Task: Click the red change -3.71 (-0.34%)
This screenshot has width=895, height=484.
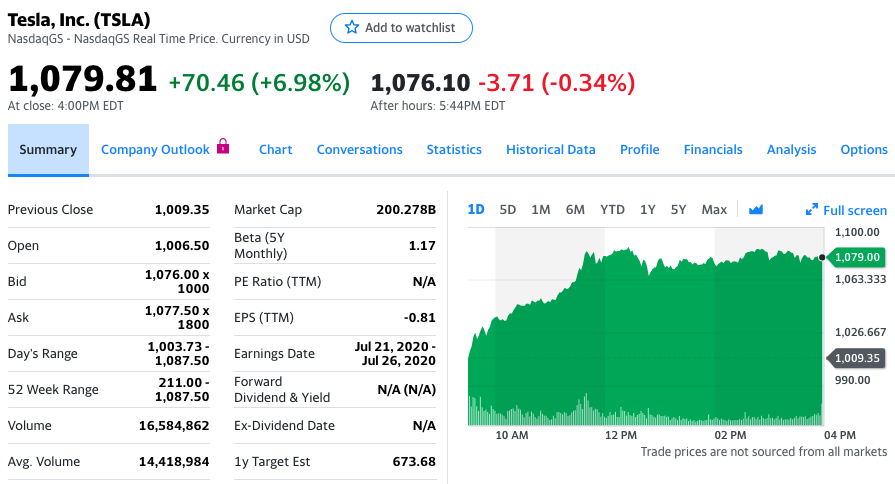Action: [x=557, y=83]
